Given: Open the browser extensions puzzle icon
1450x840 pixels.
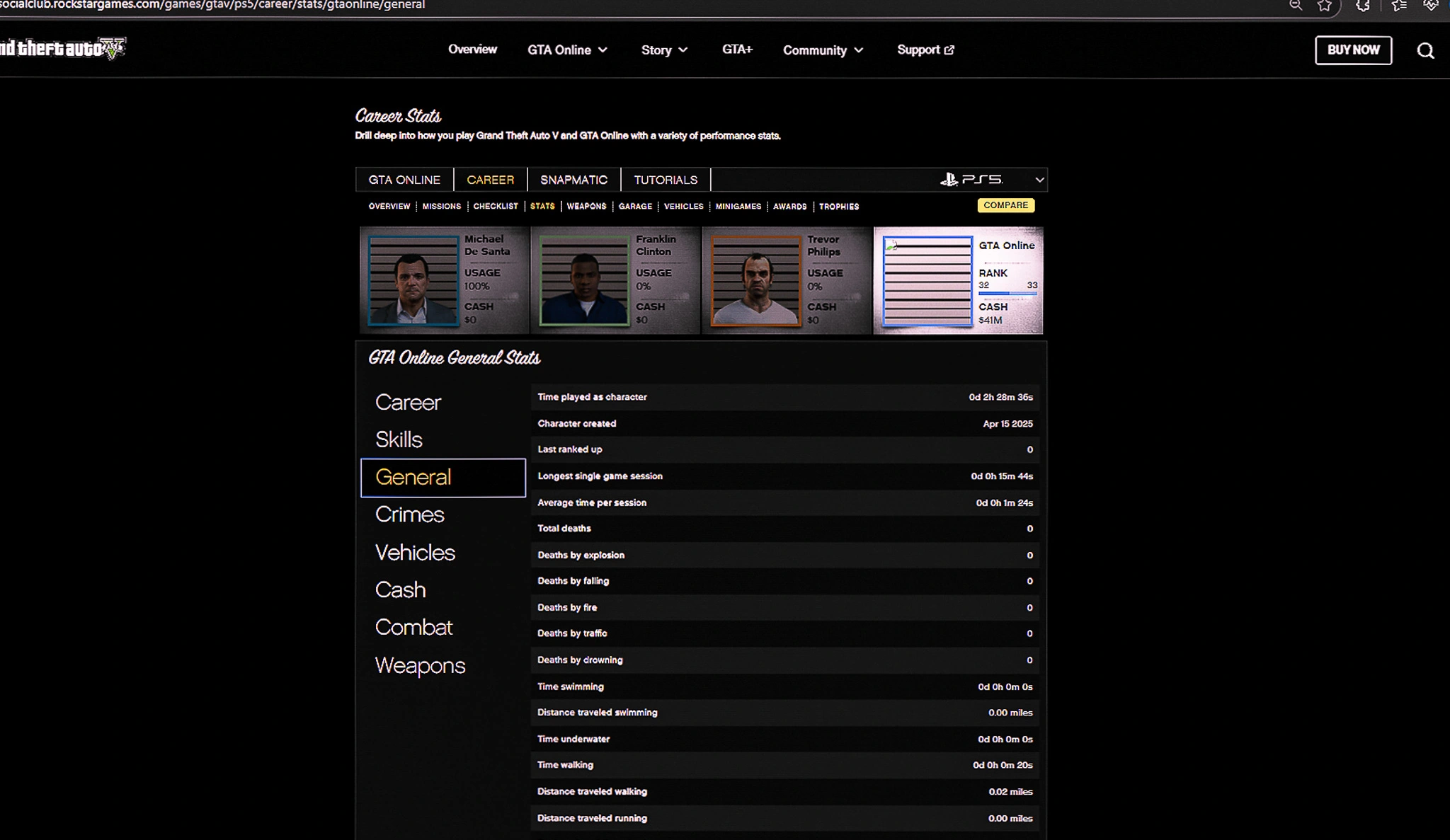Looking at the screenshot, I should pyautogui.click(x=1362, y=6).
